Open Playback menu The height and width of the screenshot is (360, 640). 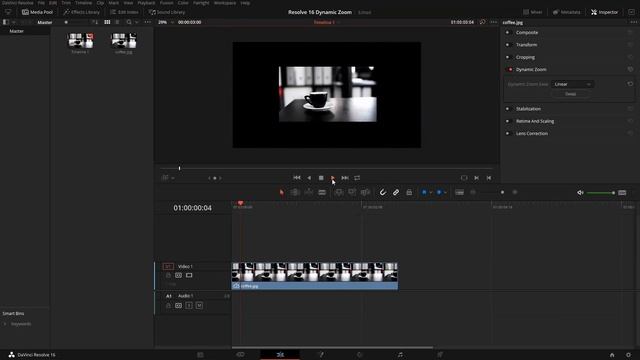pos(146,3)
